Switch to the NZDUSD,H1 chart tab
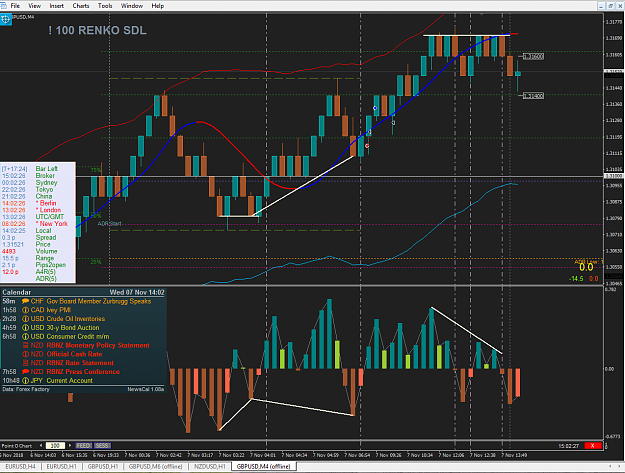This screenshot has width=625, height=473. coord(210,466)
